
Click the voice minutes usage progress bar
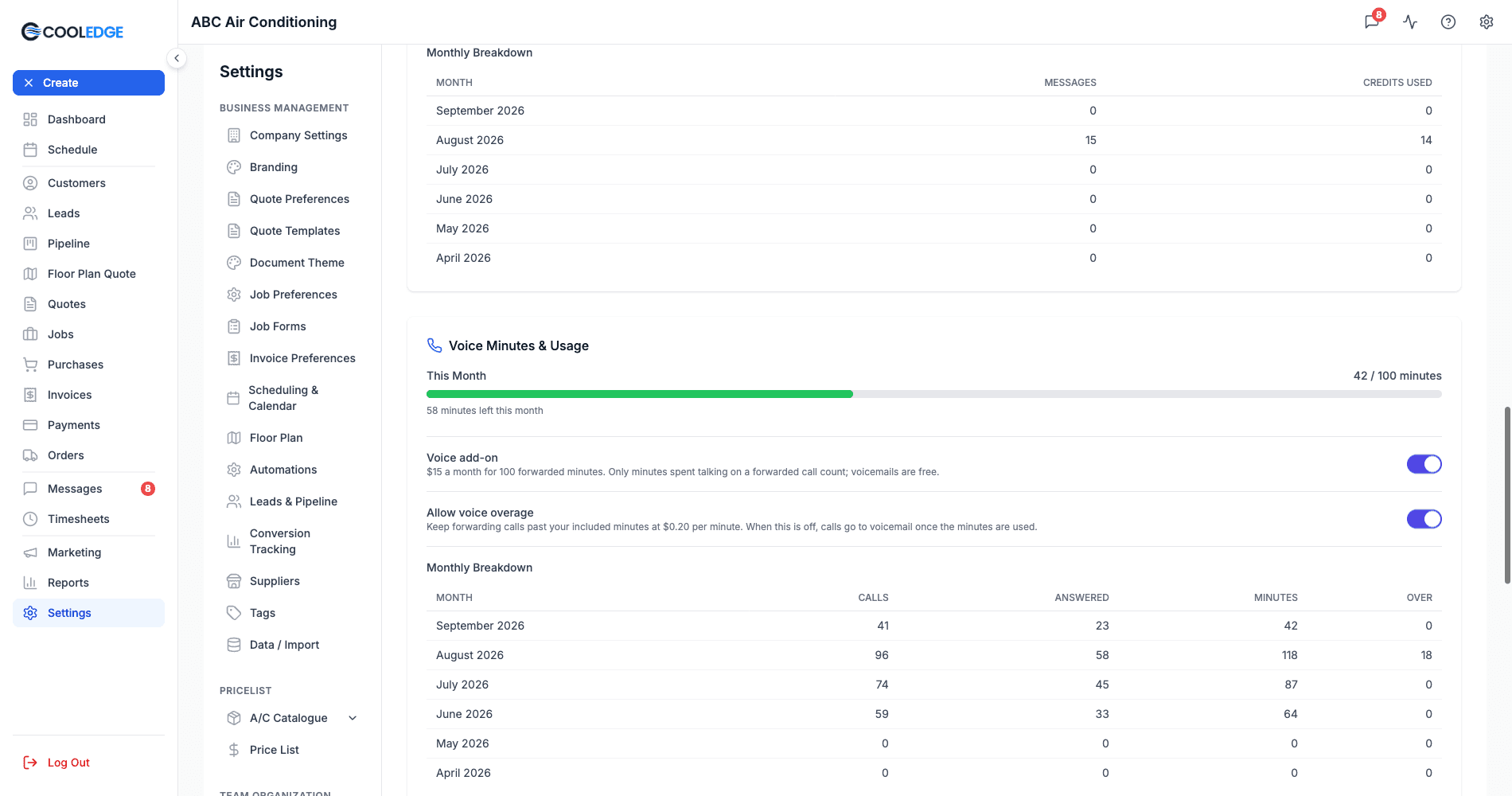pyautogui.click(x=934, y=394)
